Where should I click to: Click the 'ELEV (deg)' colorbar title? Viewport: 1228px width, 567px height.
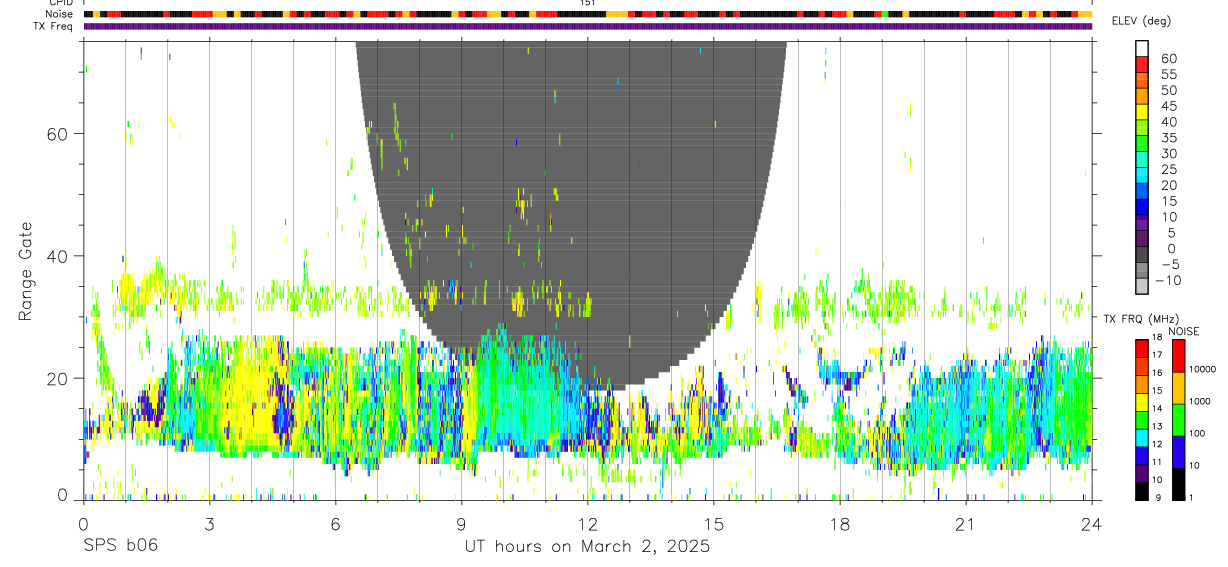(1141, 21)
